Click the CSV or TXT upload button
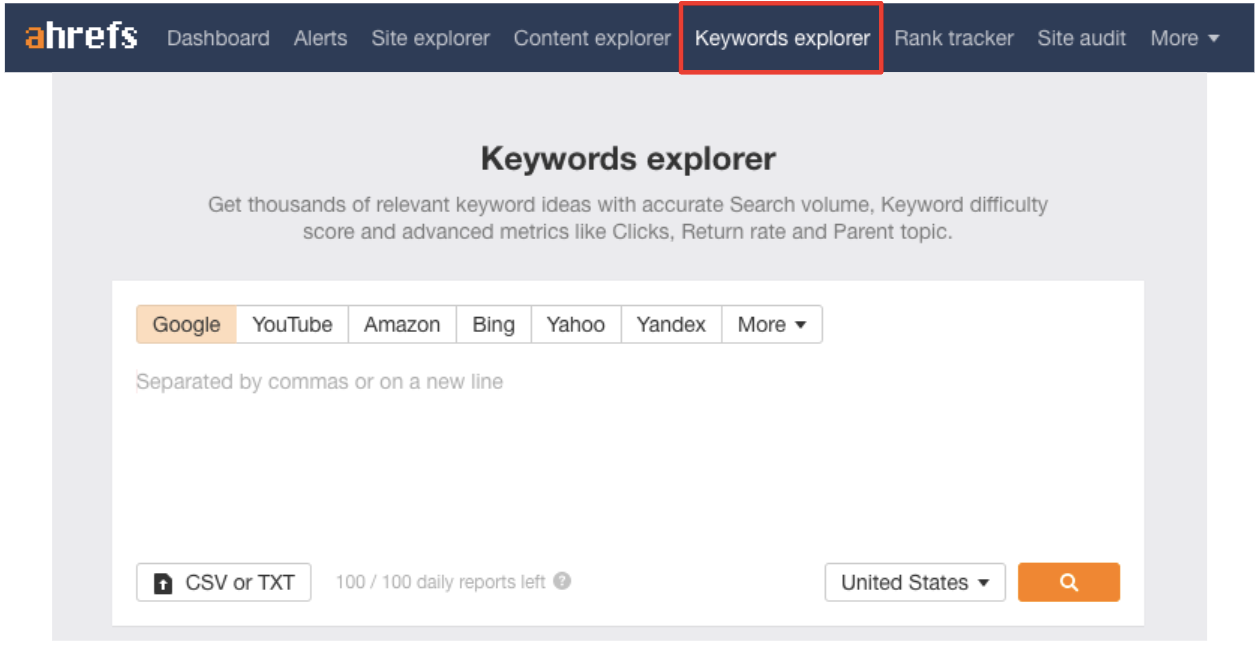This screenshot has width=1257, height=647. tap(223, 582)
